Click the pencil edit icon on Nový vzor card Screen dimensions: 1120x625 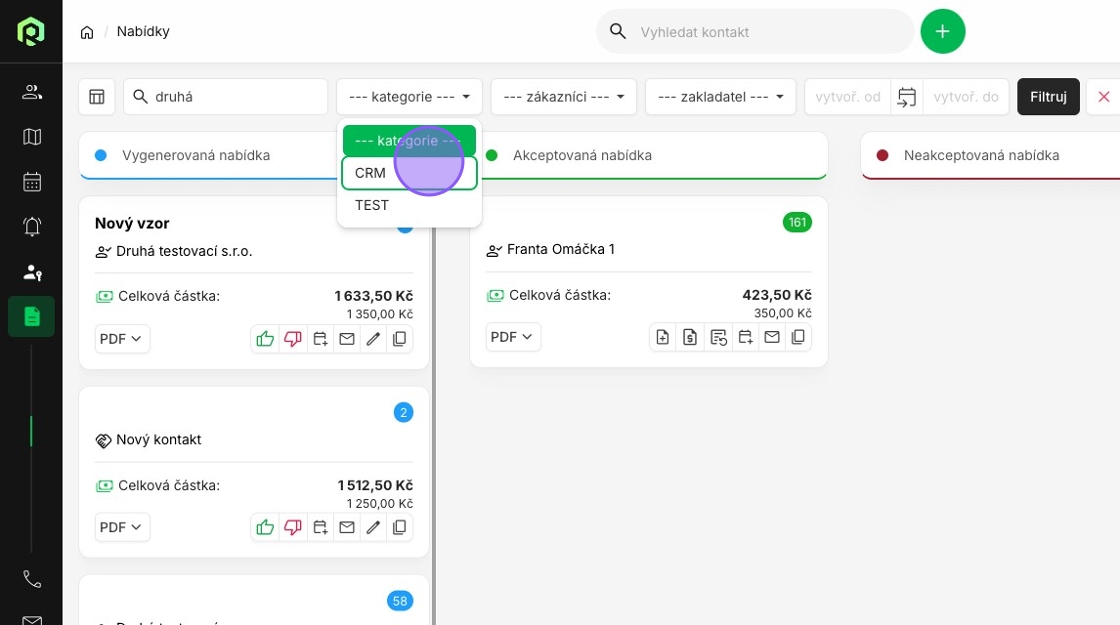(x=373, y=339)
